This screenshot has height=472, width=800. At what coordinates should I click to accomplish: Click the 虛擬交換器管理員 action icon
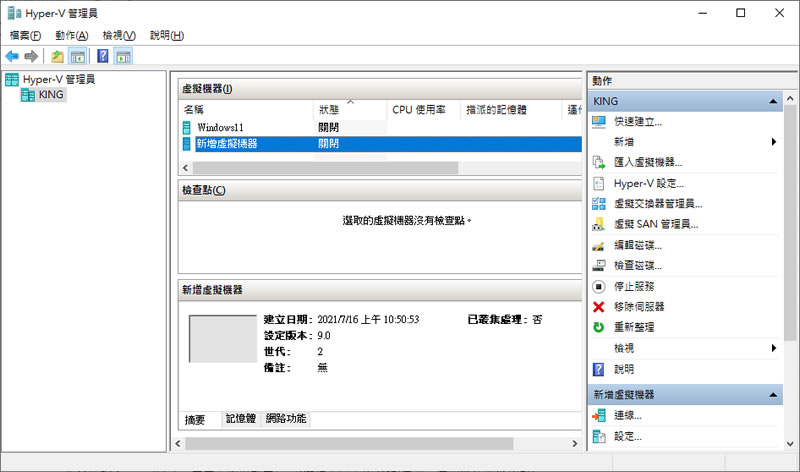click(x=599, y=204)
